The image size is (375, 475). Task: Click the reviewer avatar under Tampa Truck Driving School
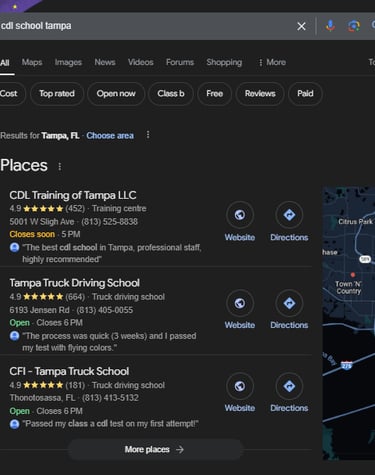click(x=14, y=336)
